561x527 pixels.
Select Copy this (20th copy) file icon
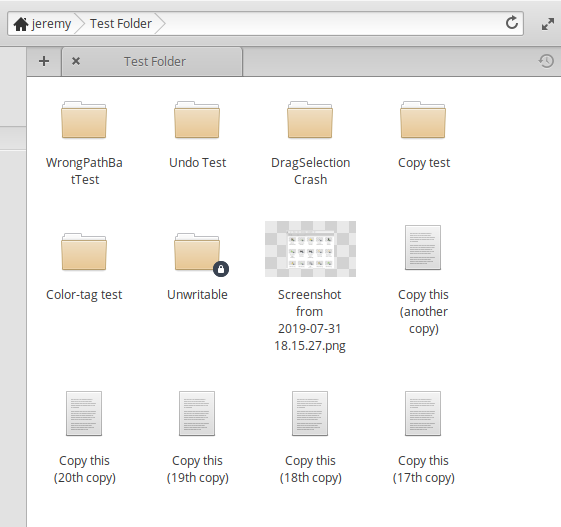click(x=84, y=413)
